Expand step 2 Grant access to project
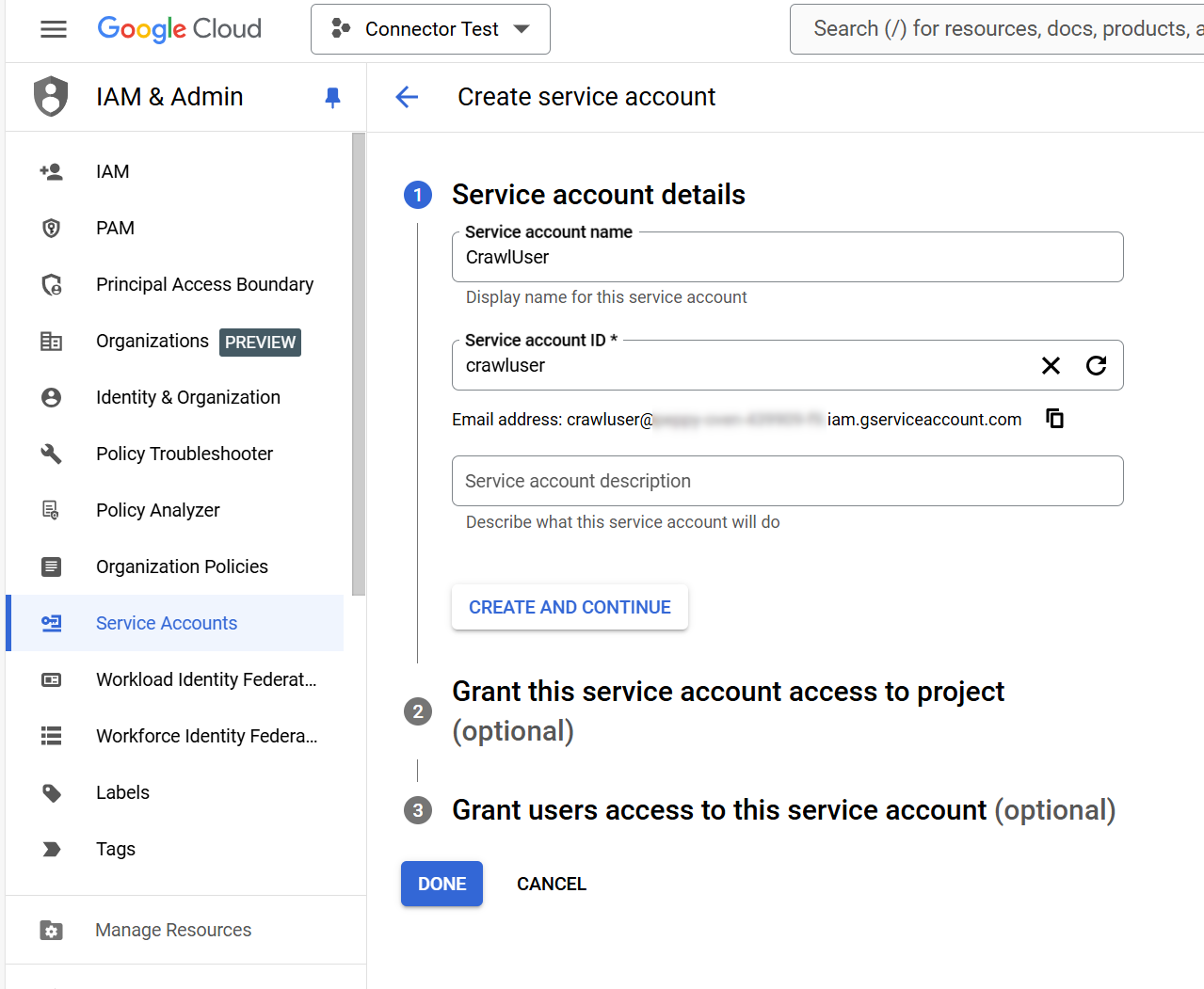This screenshot has width=1204, height=989. click(728, 710)
